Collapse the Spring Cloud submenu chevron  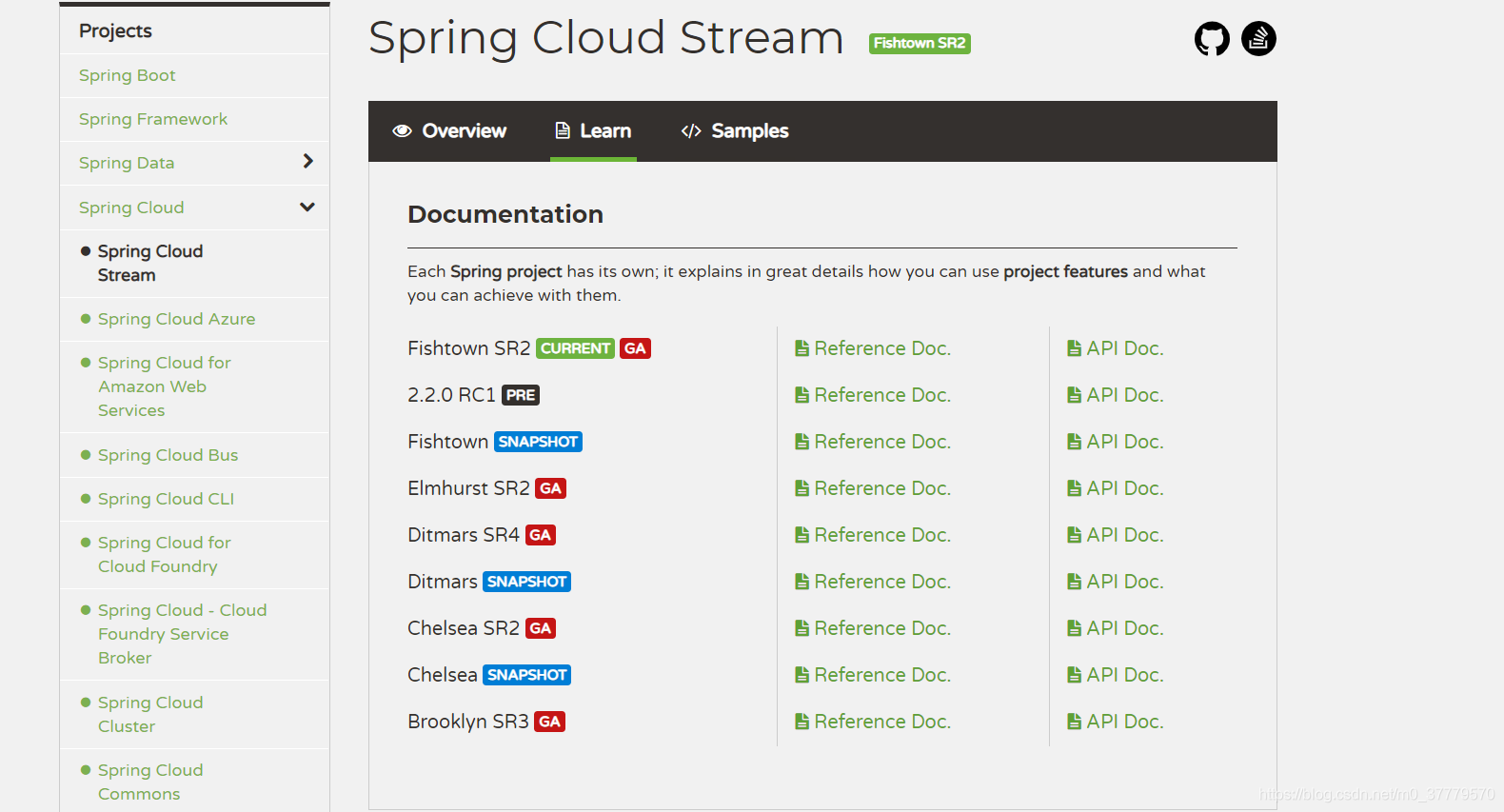307,207
